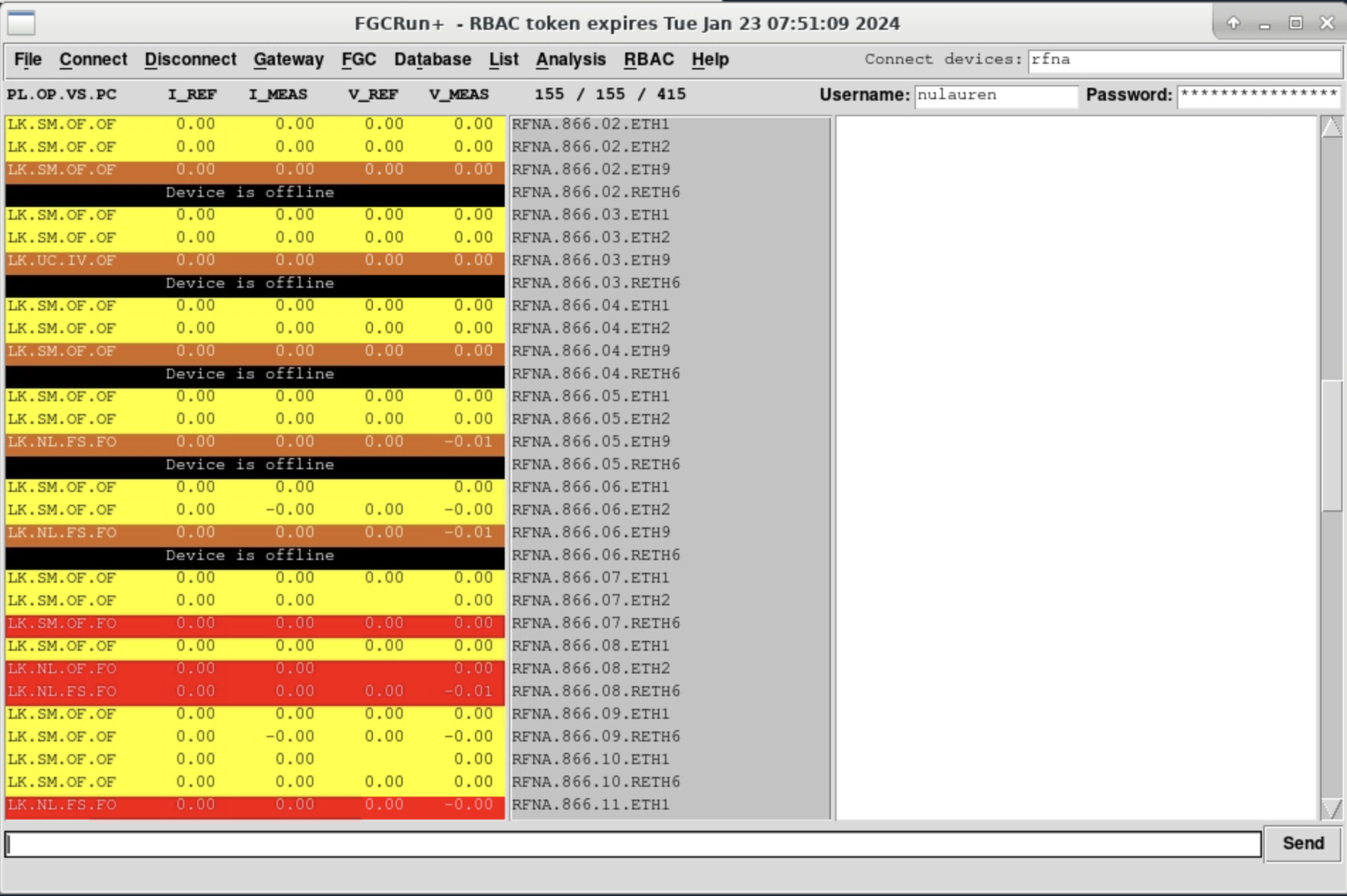Click the Send button
Image resolution: width=1347 pixels, height=896 pixels.
click(x=1303, y=844)
